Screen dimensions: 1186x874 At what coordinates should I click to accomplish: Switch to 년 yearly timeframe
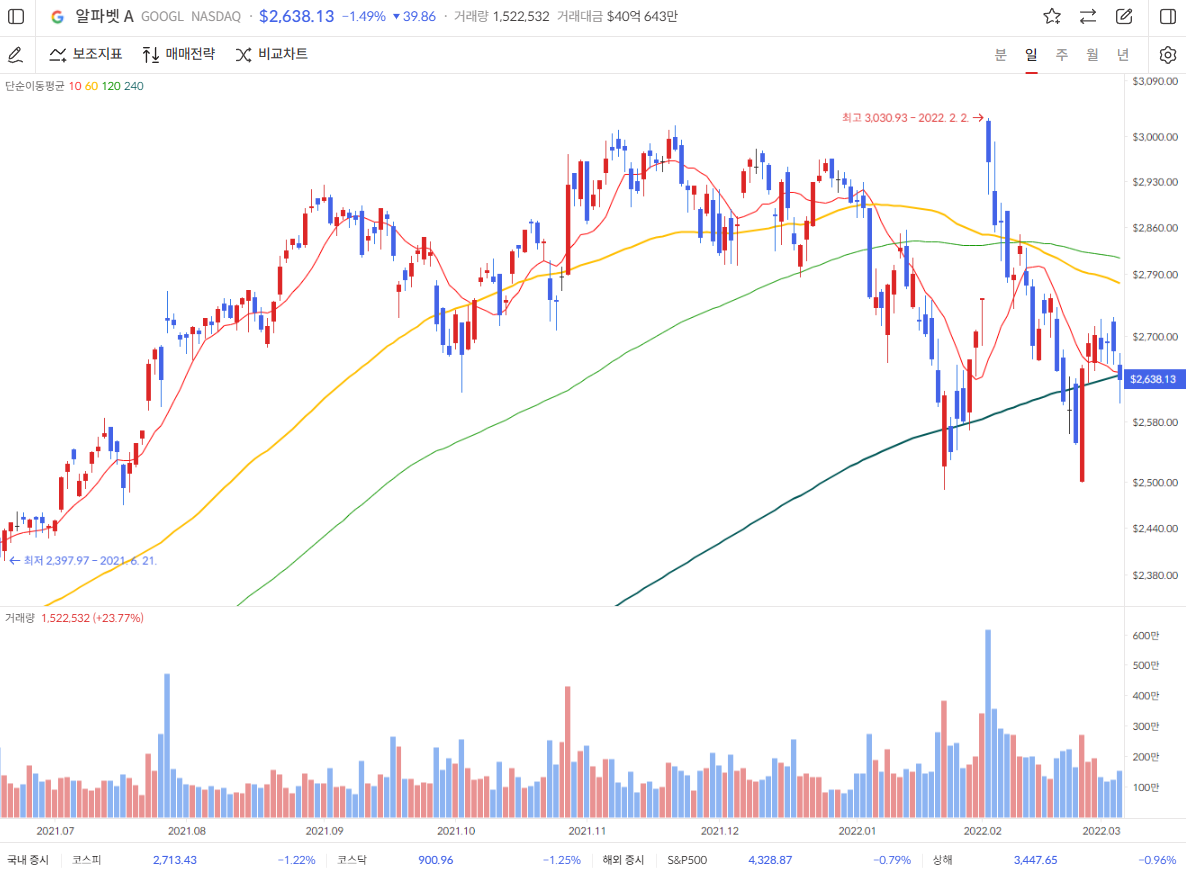[x=1123, y=54]
